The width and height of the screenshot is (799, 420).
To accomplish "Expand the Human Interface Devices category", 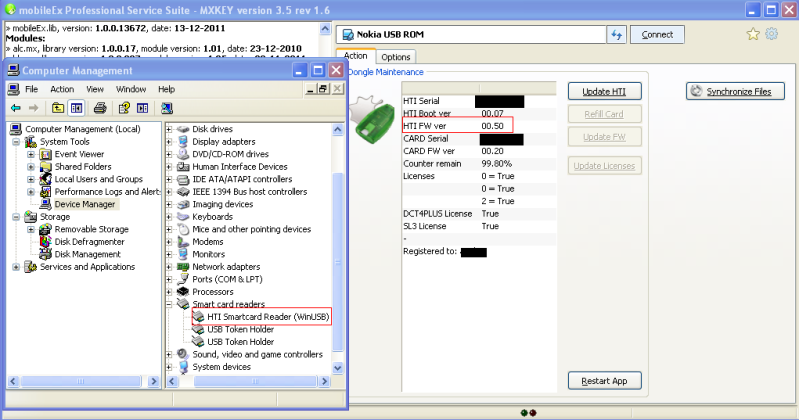I will tap(169, 167).
